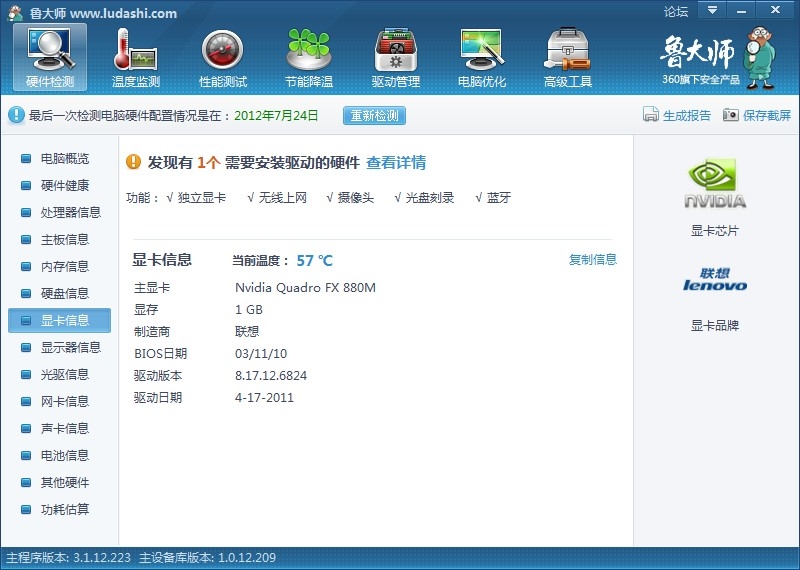
Task: Switch to 内存信息 sidebar item
Action: (x=64, y=266)
